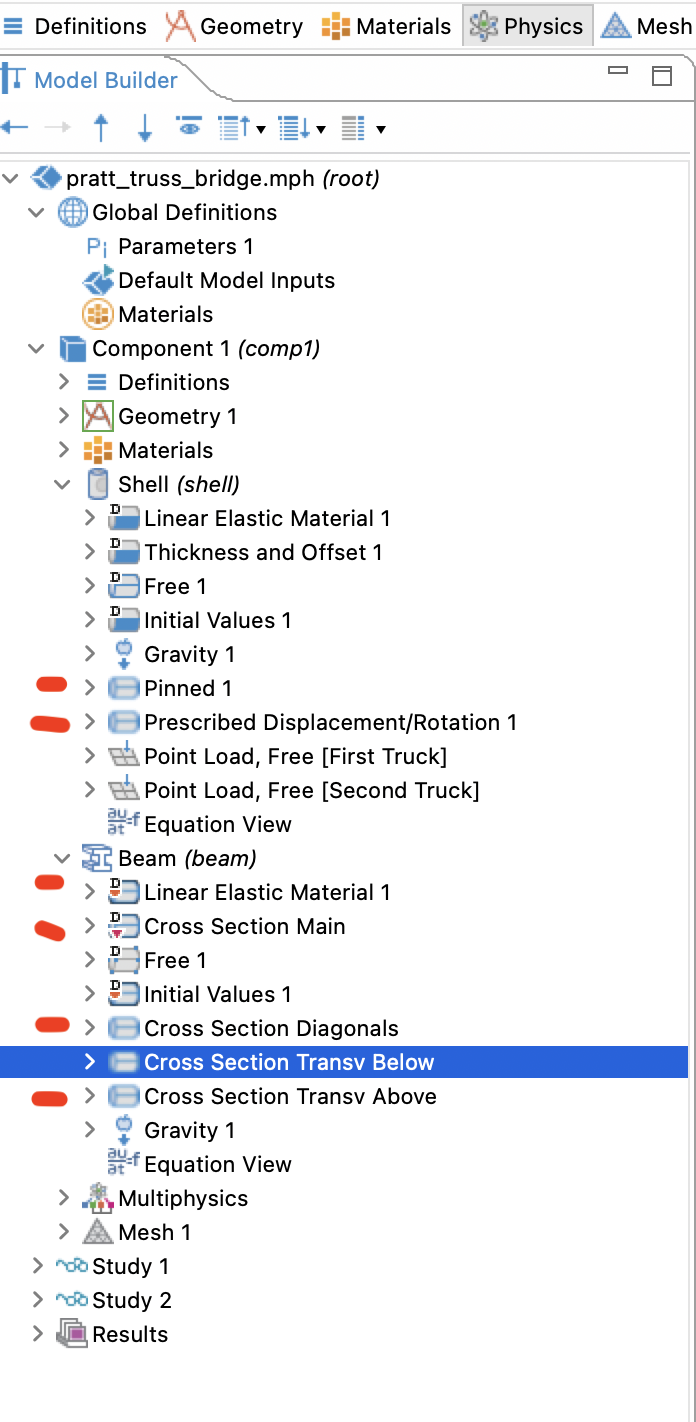Click the Multiphysics node icon
The image size is (696, 1422).
[97, 1198]
